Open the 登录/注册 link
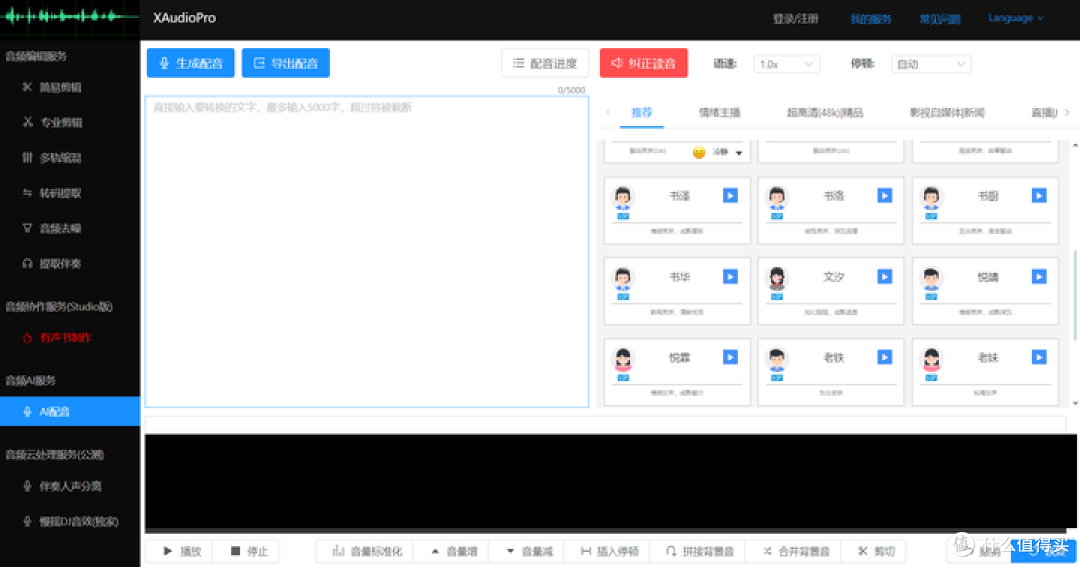Viewport: 1080px width, 567px height. pyautogui.click(x=795, y=19)
